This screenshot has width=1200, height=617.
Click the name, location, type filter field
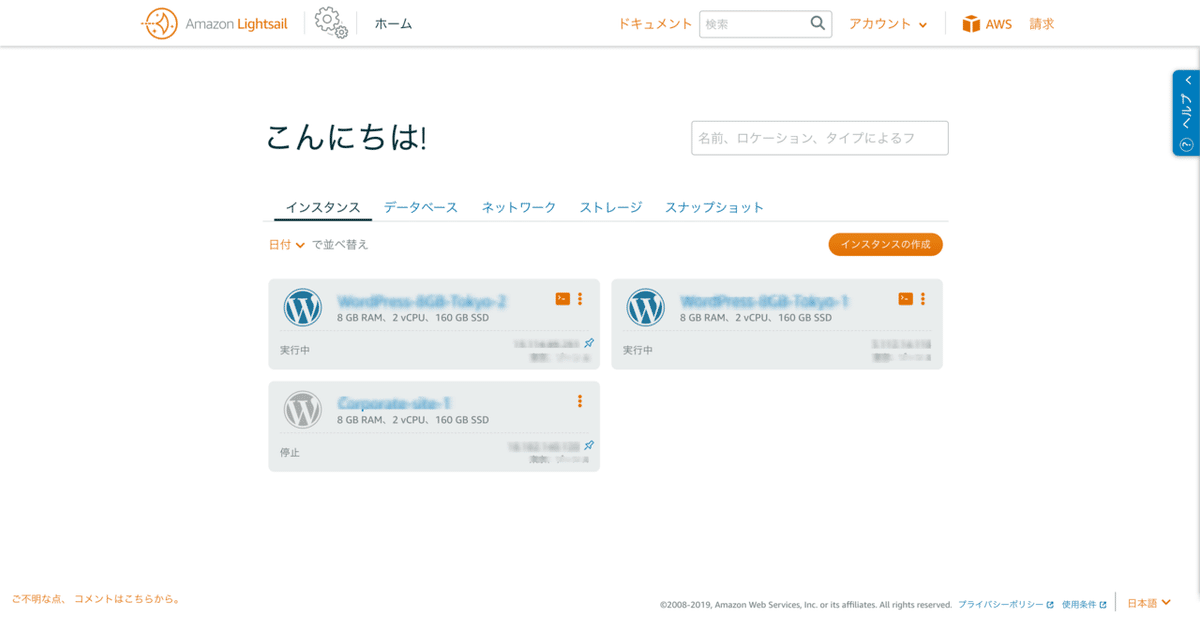[x=820, y=138]
